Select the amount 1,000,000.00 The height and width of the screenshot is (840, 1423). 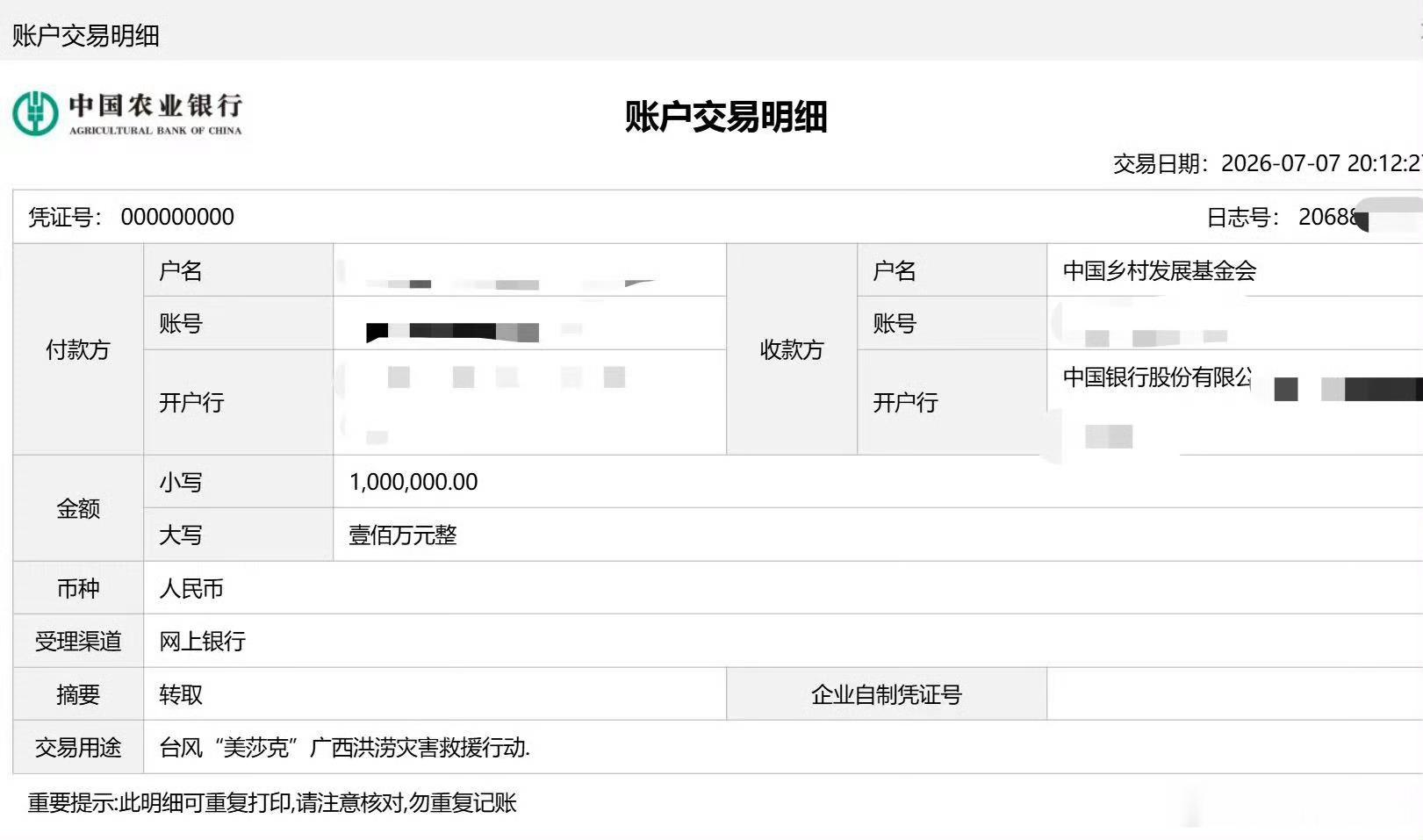(413, 482)
